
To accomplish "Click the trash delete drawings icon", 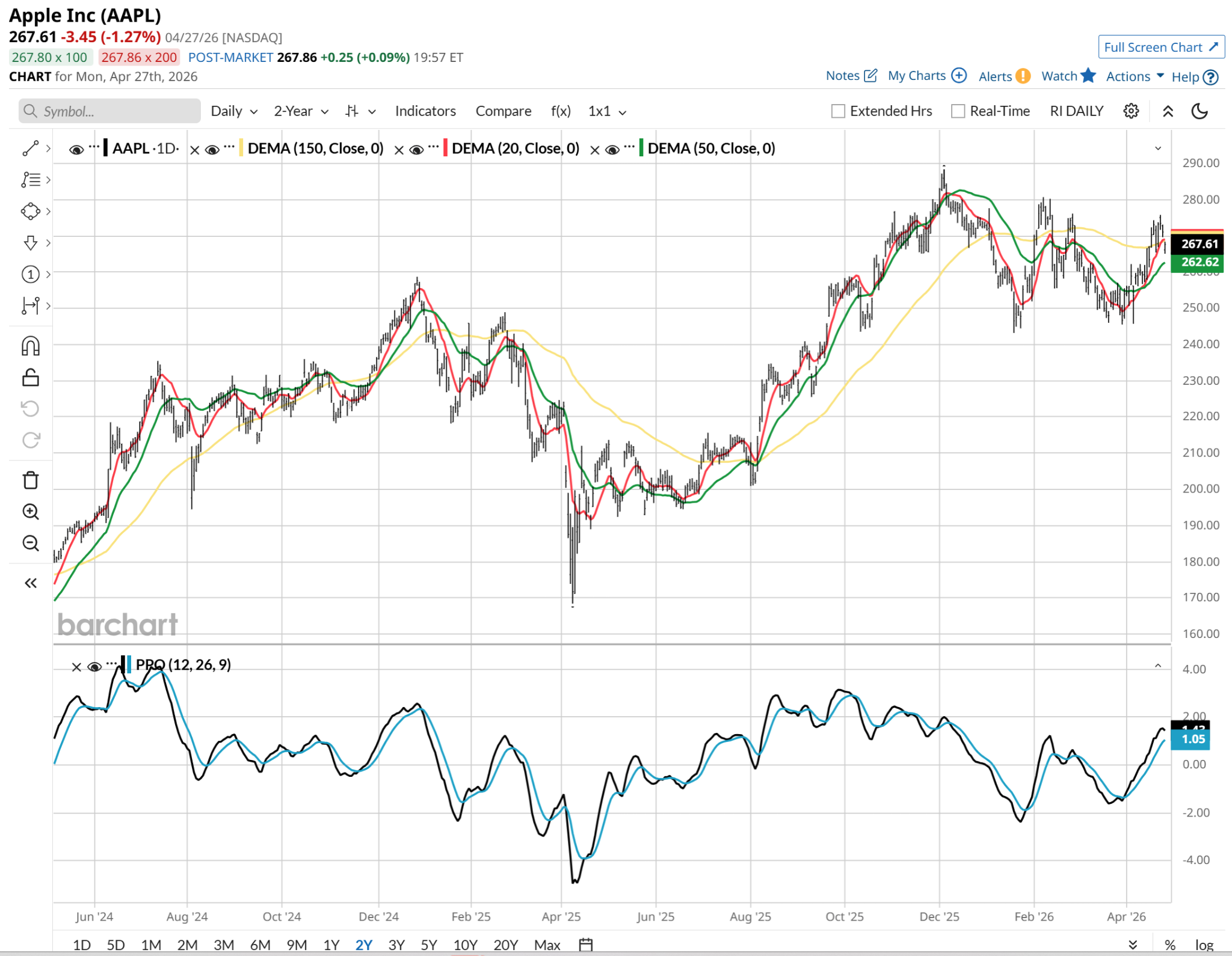I will pos(31,480).
